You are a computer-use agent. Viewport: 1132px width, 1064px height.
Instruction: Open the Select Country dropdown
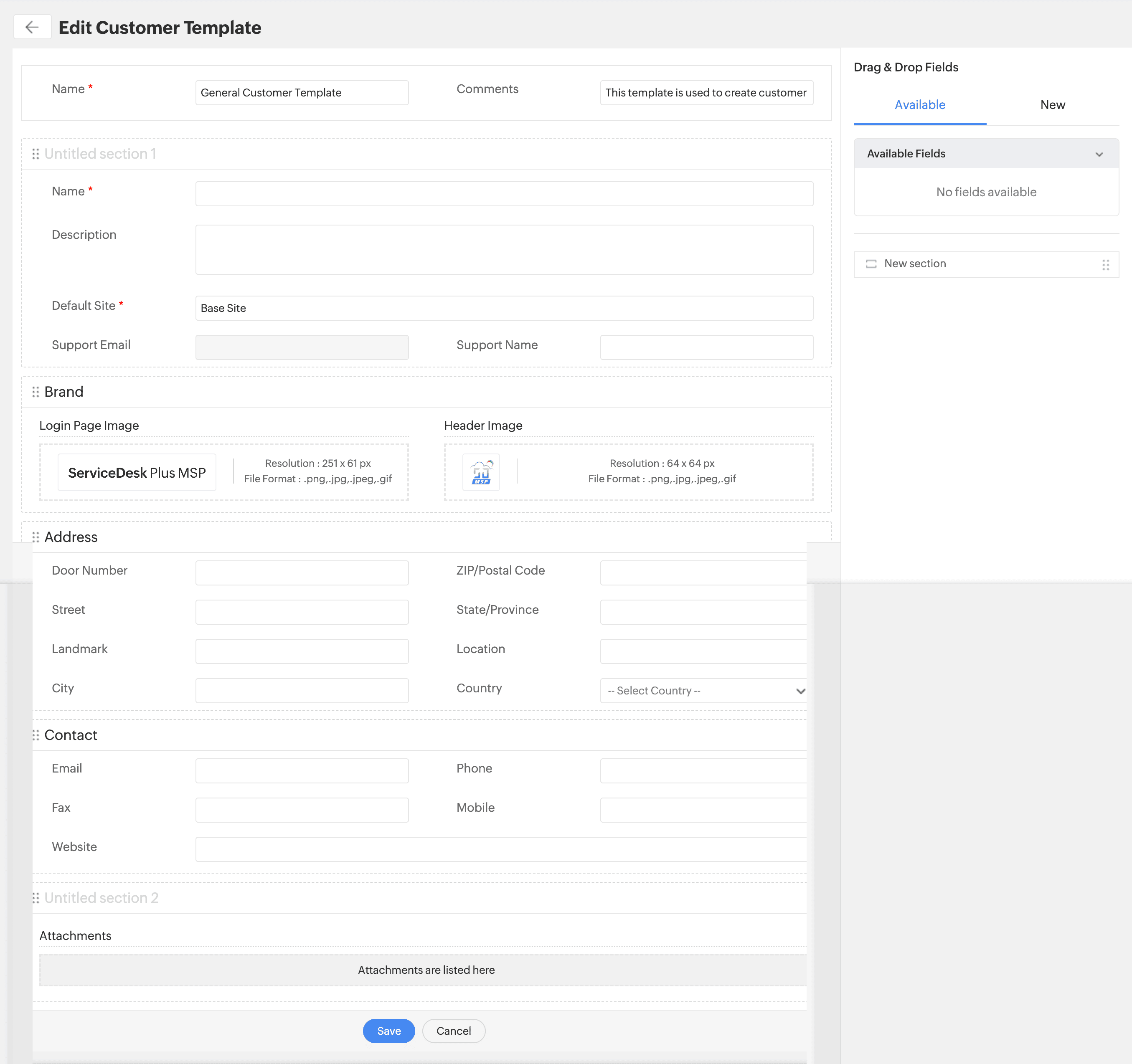pyautogui.click(x=704, y=691)
